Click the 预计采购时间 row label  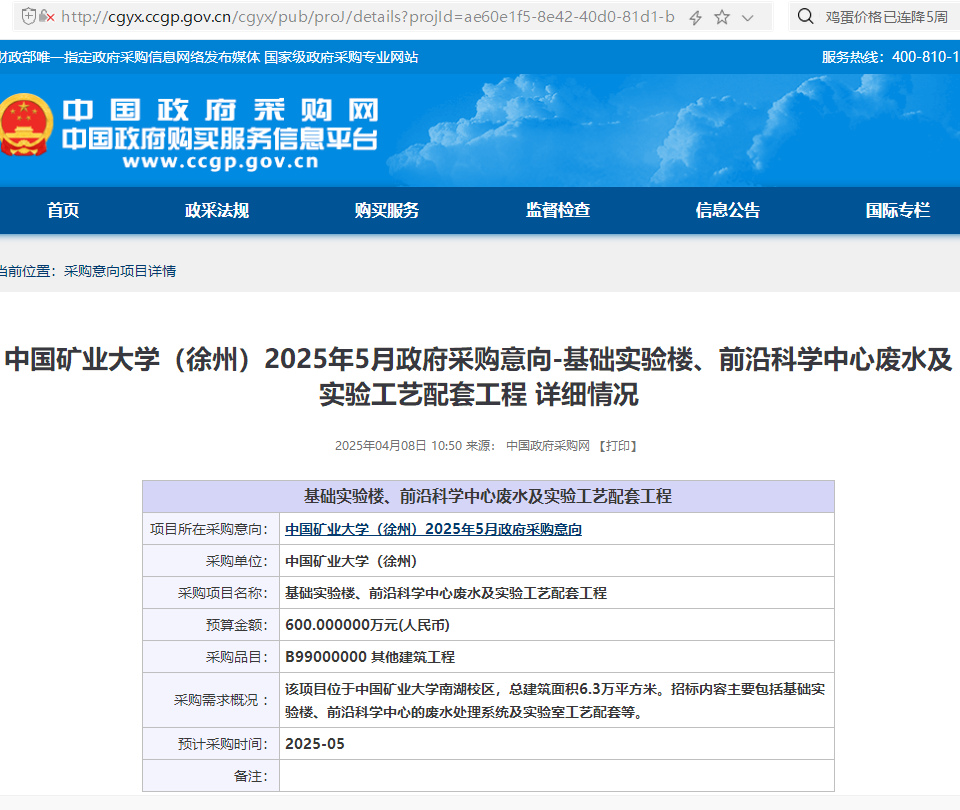pyautogui.click(x=222, y=744)
